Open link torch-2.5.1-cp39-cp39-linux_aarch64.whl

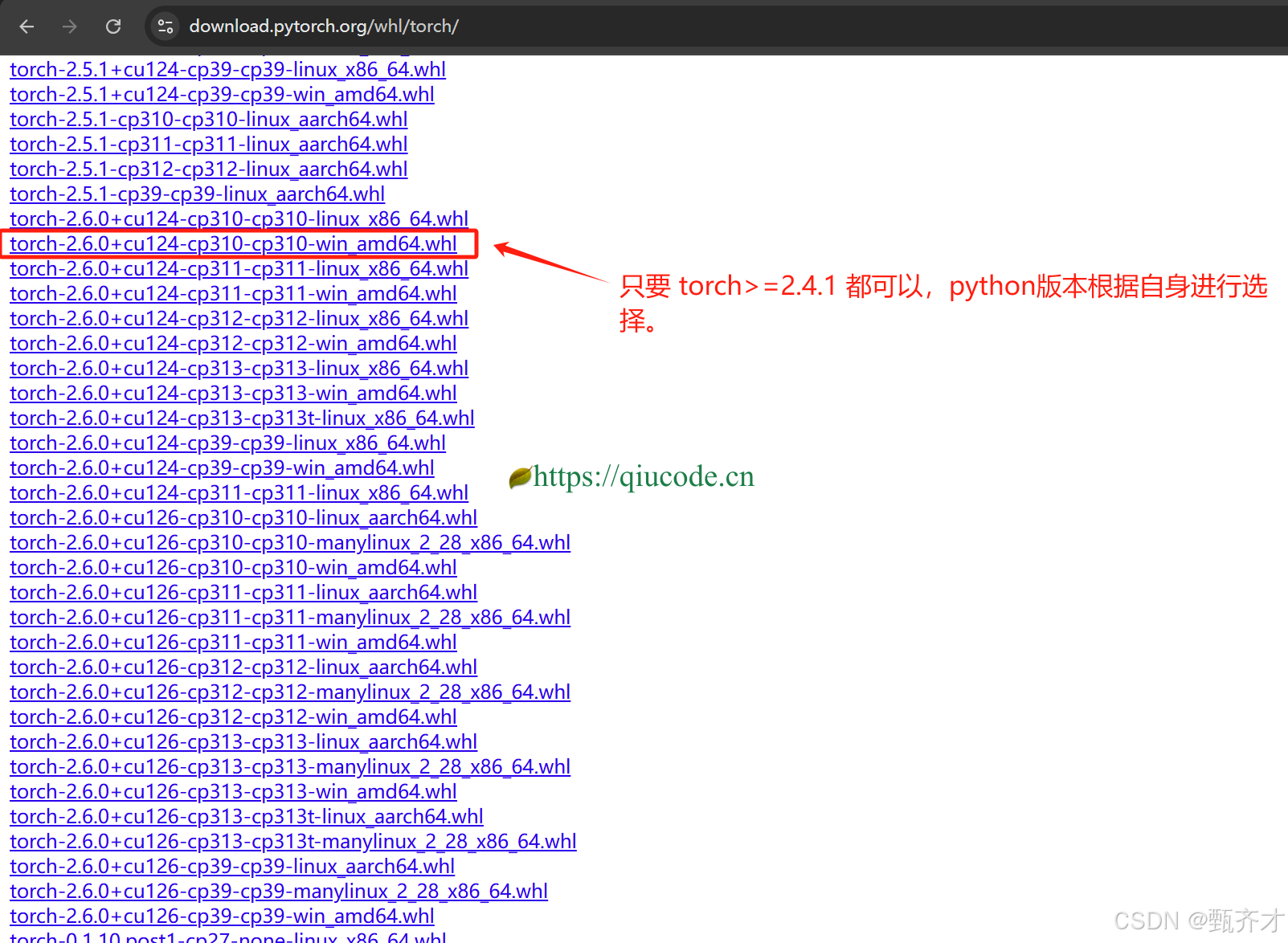(x=197, y=194)
